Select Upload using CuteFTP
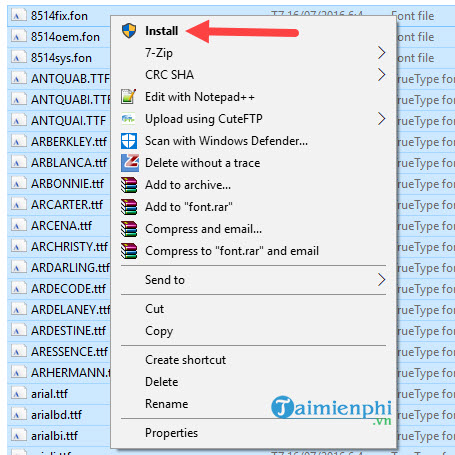Screen dimensions: 455x455 tap(204, 119)
